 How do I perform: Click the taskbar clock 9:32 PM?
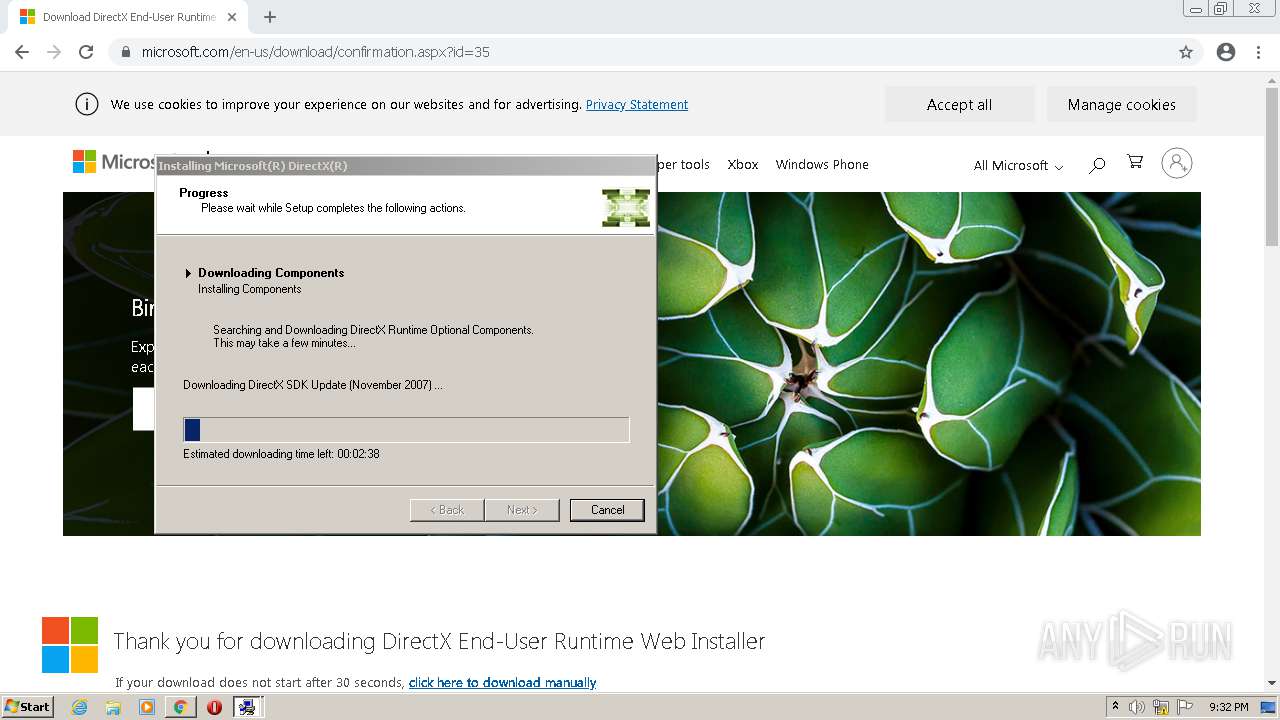[1229, 707]
